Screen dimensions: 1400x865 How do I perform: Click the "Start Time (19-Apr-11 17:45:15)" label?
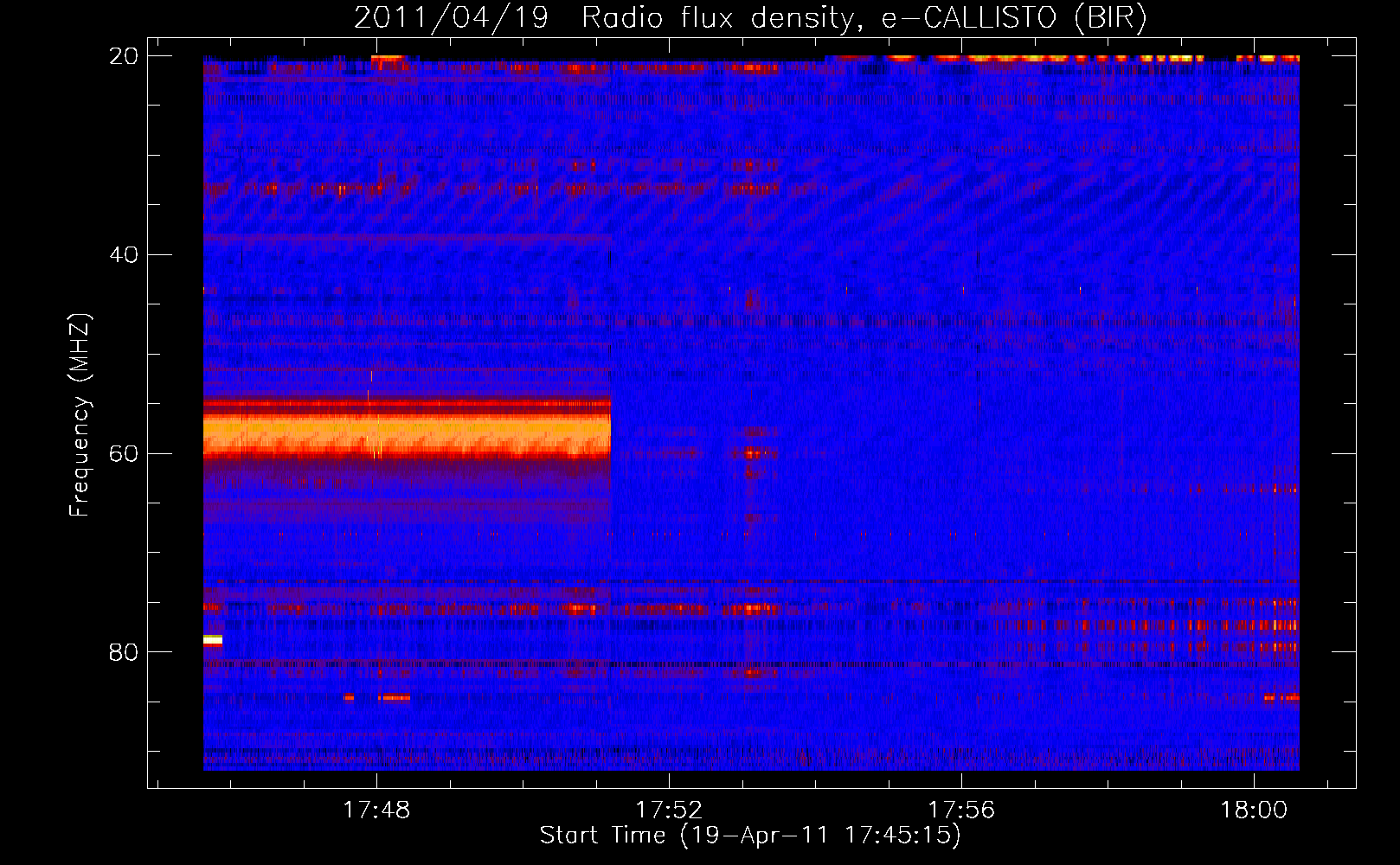[x=750, y=836]
